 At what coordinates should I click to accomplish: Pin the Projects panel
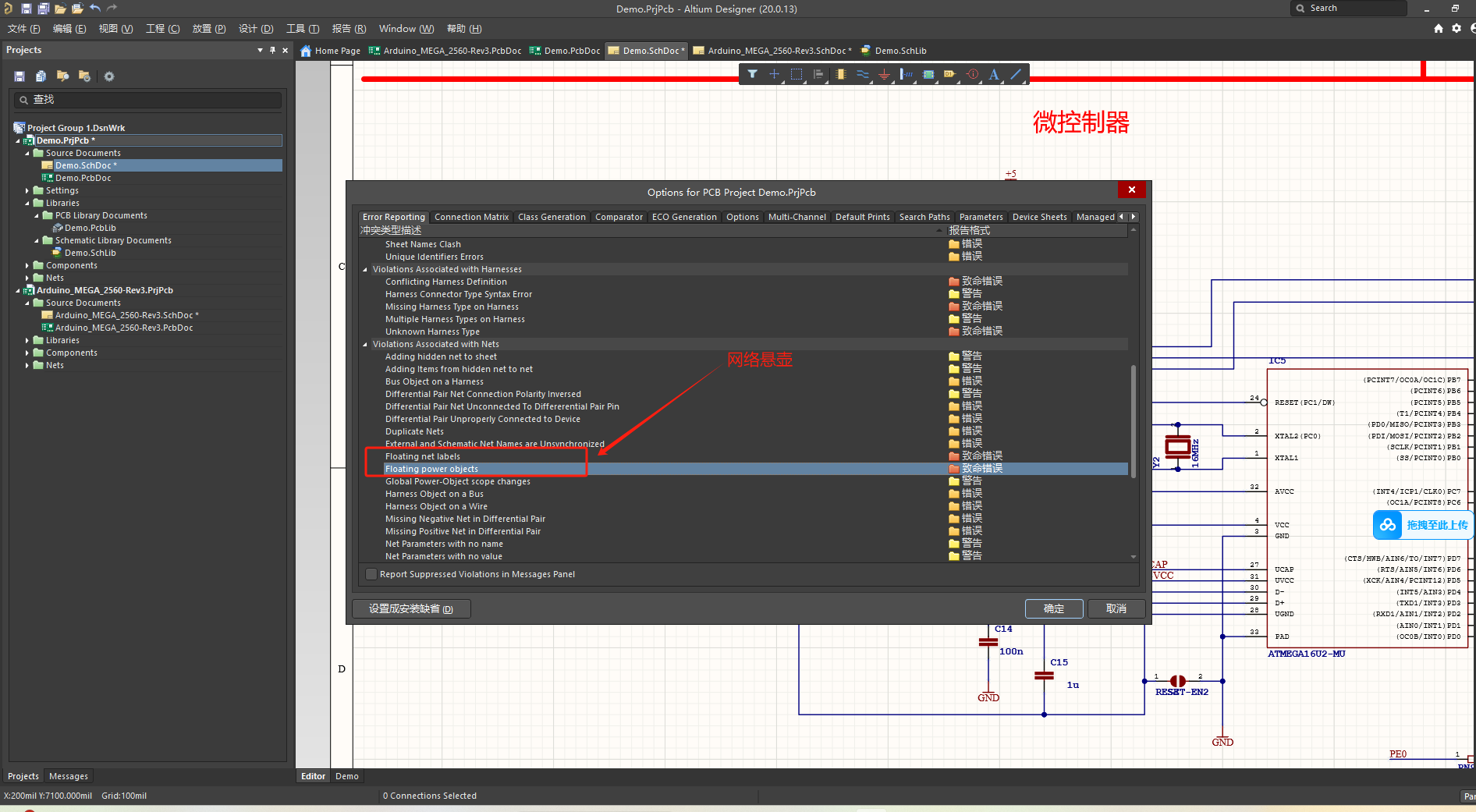pos(272,50)
